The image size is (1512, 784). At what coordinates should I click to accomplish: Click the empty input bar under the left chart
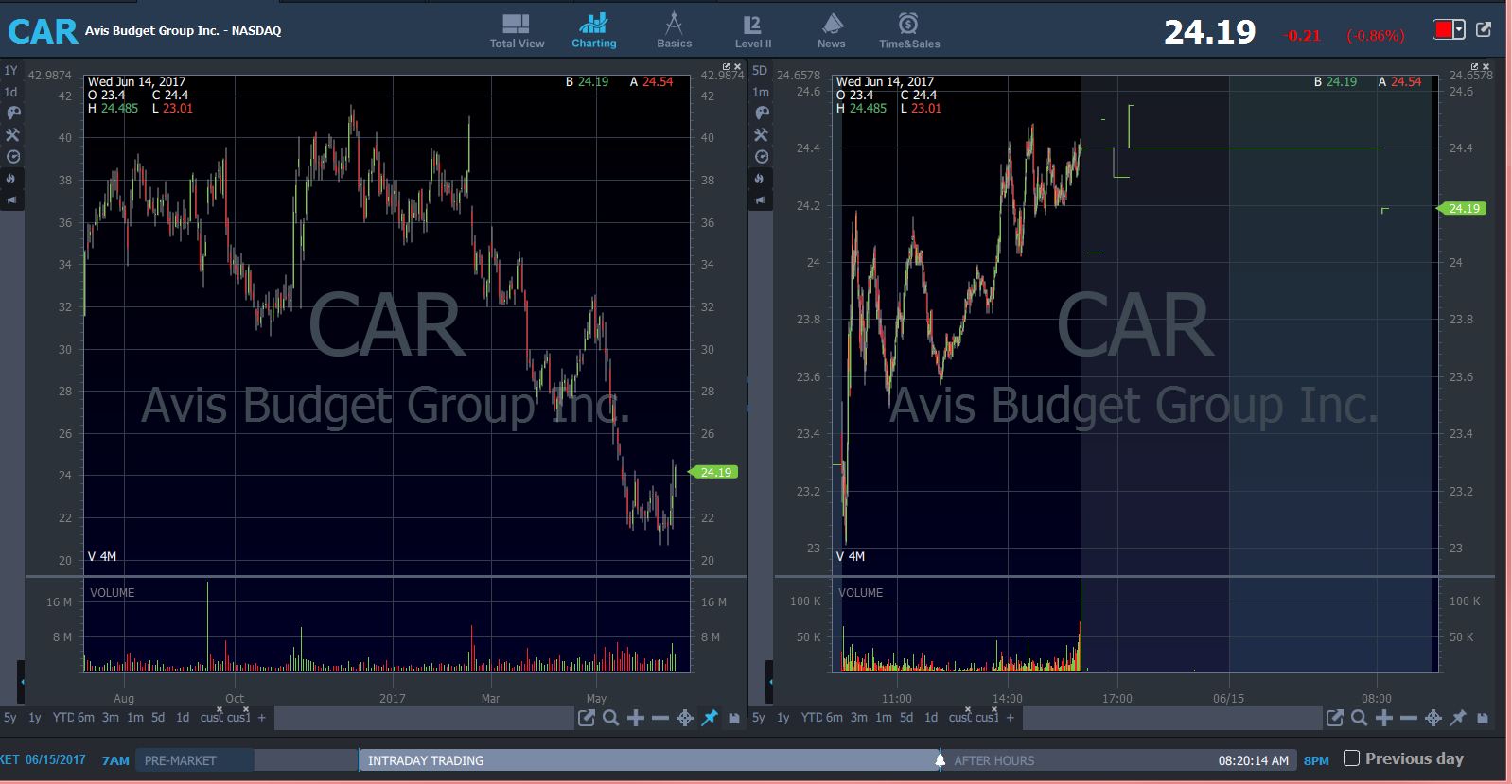(x=424, y=718)
